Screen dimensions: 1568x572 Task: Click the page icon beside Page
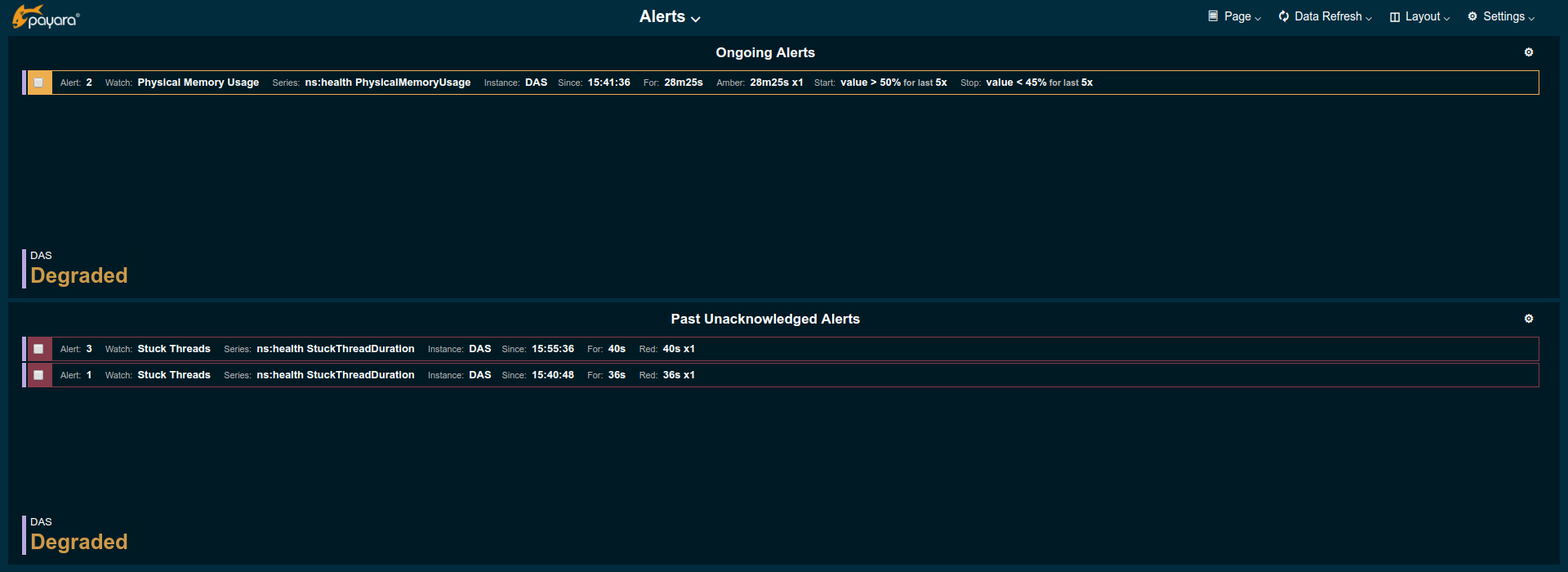coord(1213,16)
